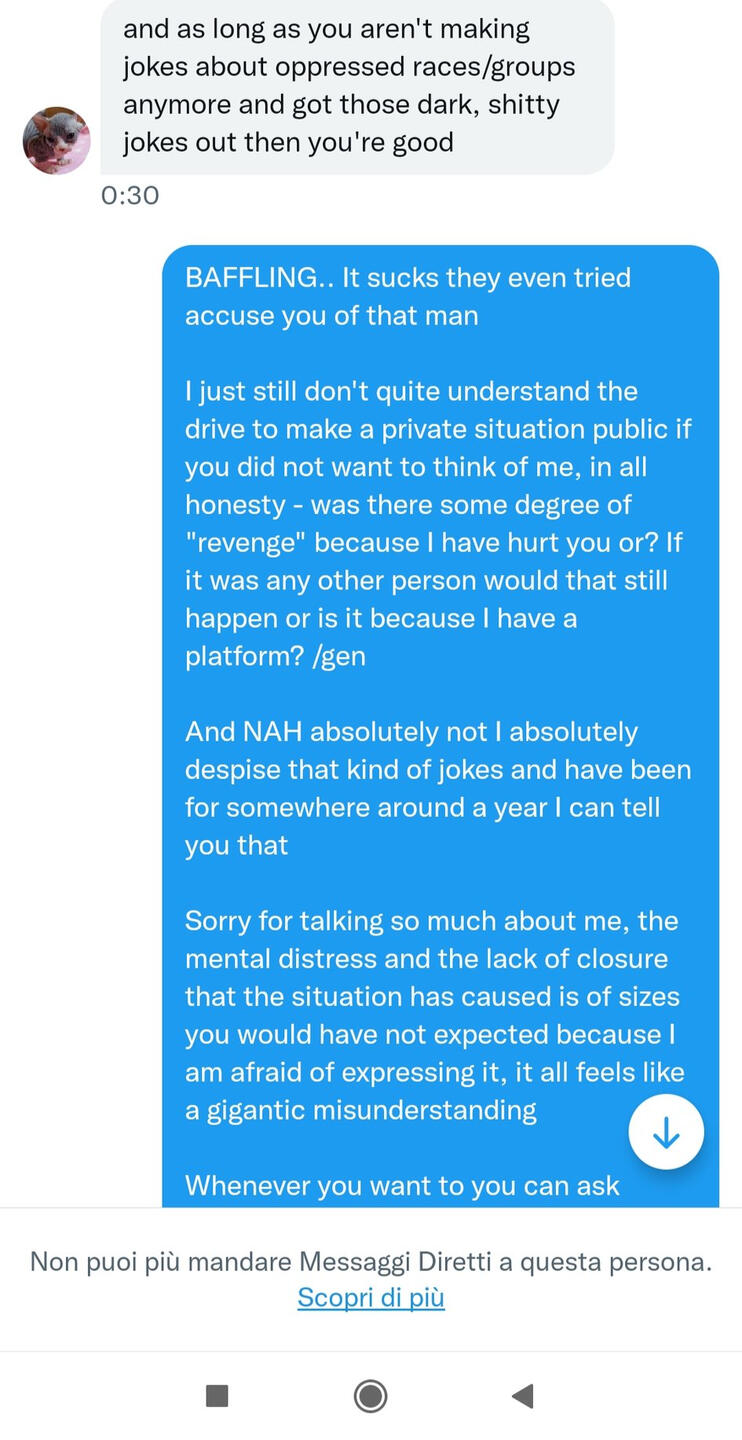742x1440 pixels.
Task: Tap the "Whenever you want to you can ask" line
Action: click(402, 1186)
